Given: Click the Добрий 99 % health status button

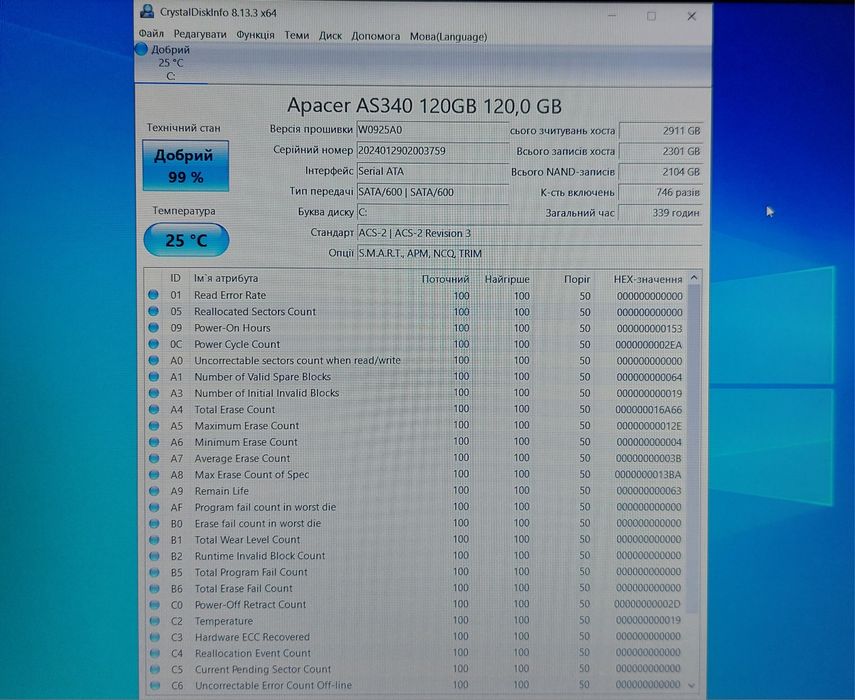Looking at the screenshot, I should pyautogui.click(x=185, y=166).
